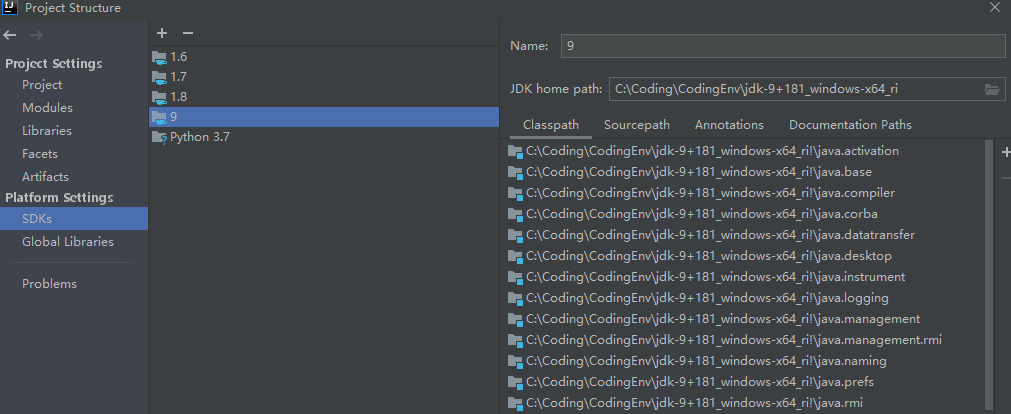Open Modules settings

coord(47,108)
